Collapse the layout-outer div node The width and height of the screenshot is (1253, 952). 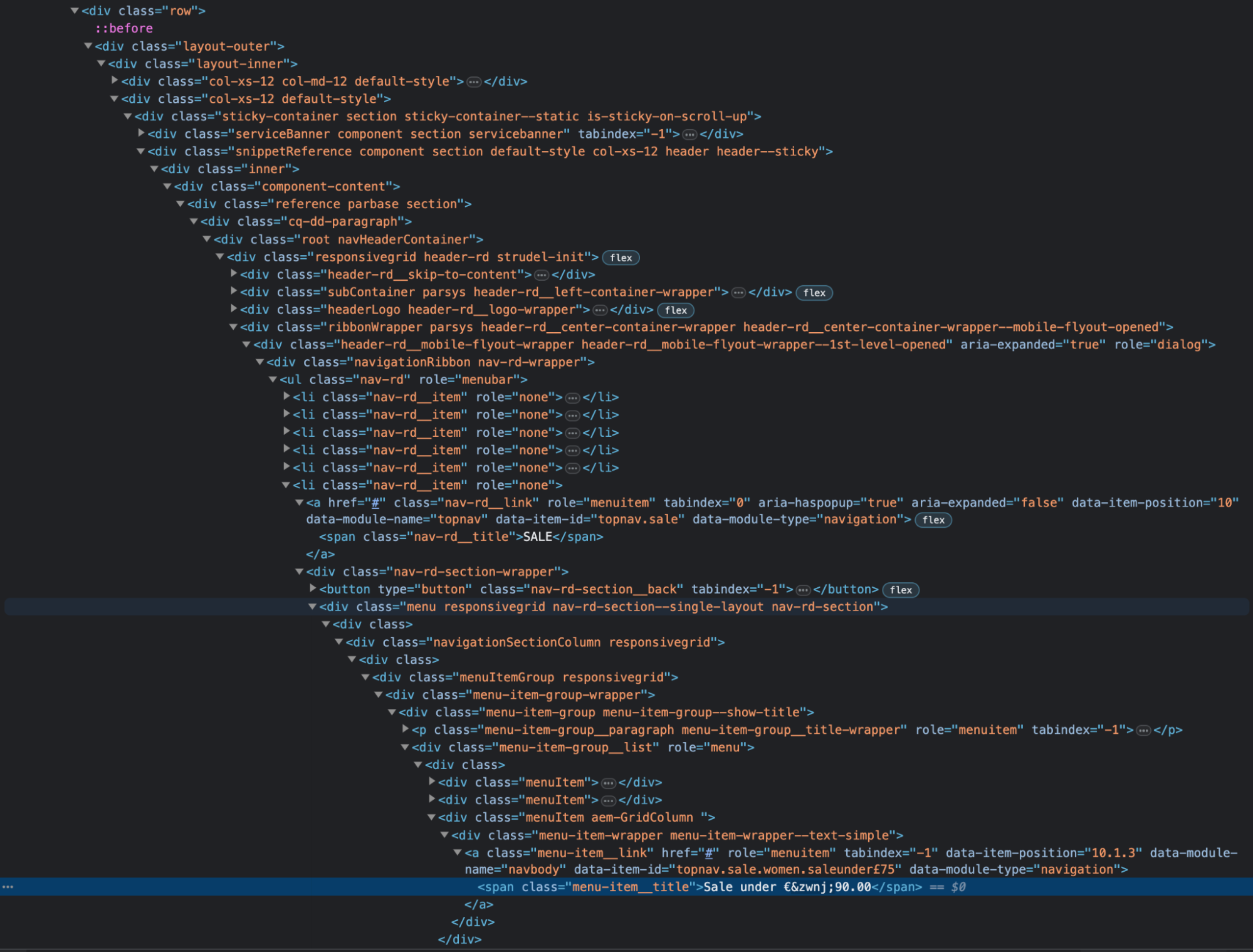[88, 46]
